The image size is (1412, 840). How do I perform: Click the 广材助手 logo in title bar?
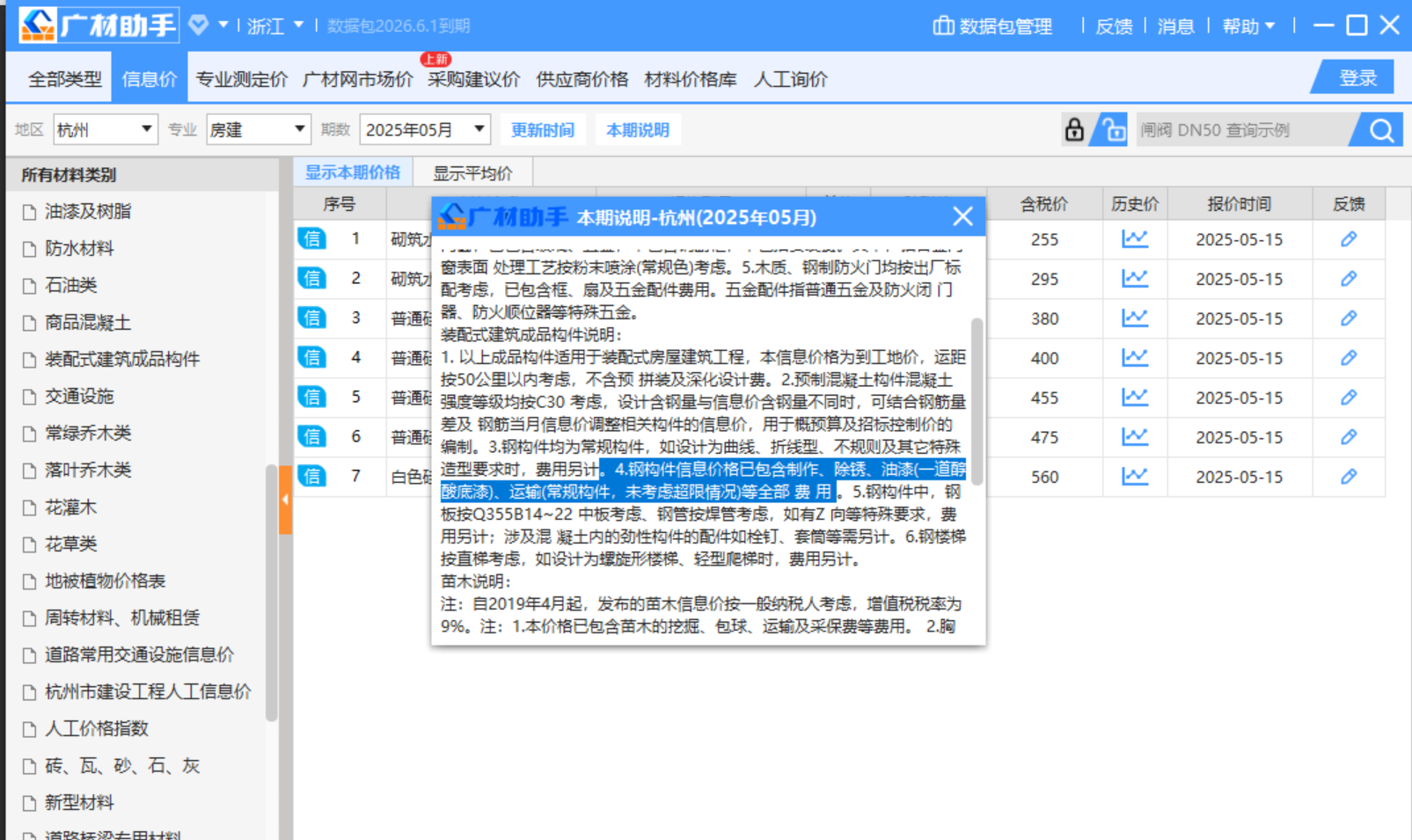tap(99, 25)
